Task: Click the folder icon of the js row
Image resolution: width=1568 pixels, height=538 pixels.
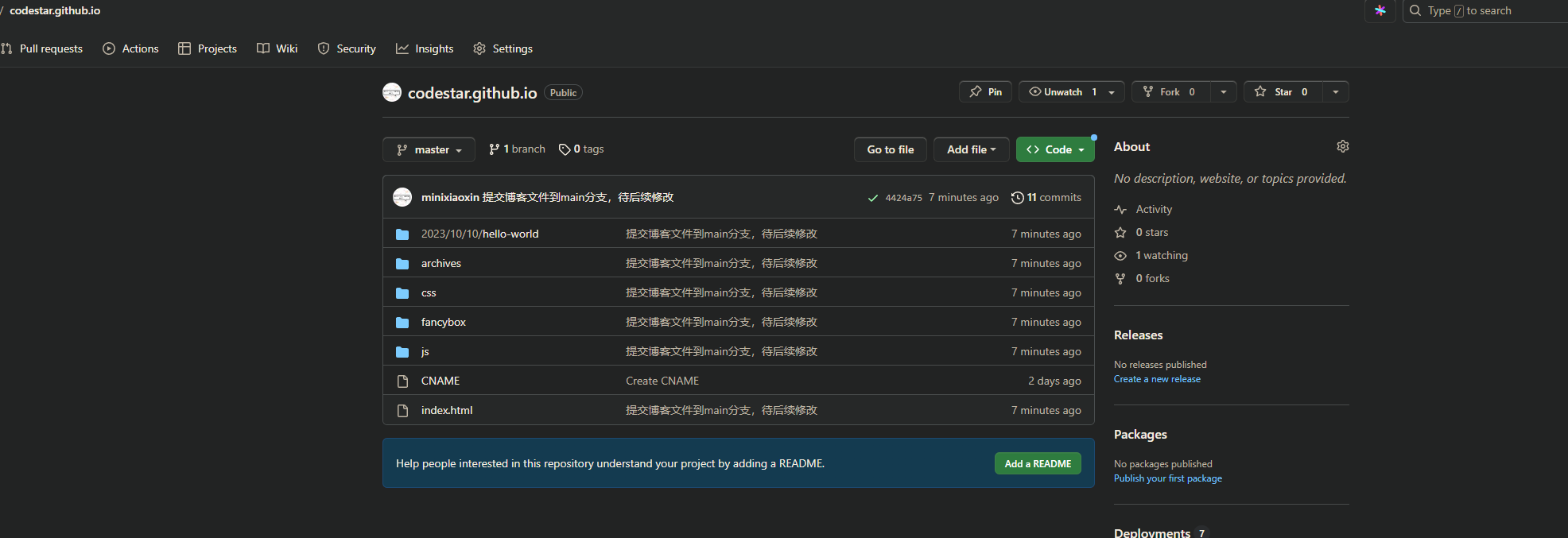Action: (402, 352)
